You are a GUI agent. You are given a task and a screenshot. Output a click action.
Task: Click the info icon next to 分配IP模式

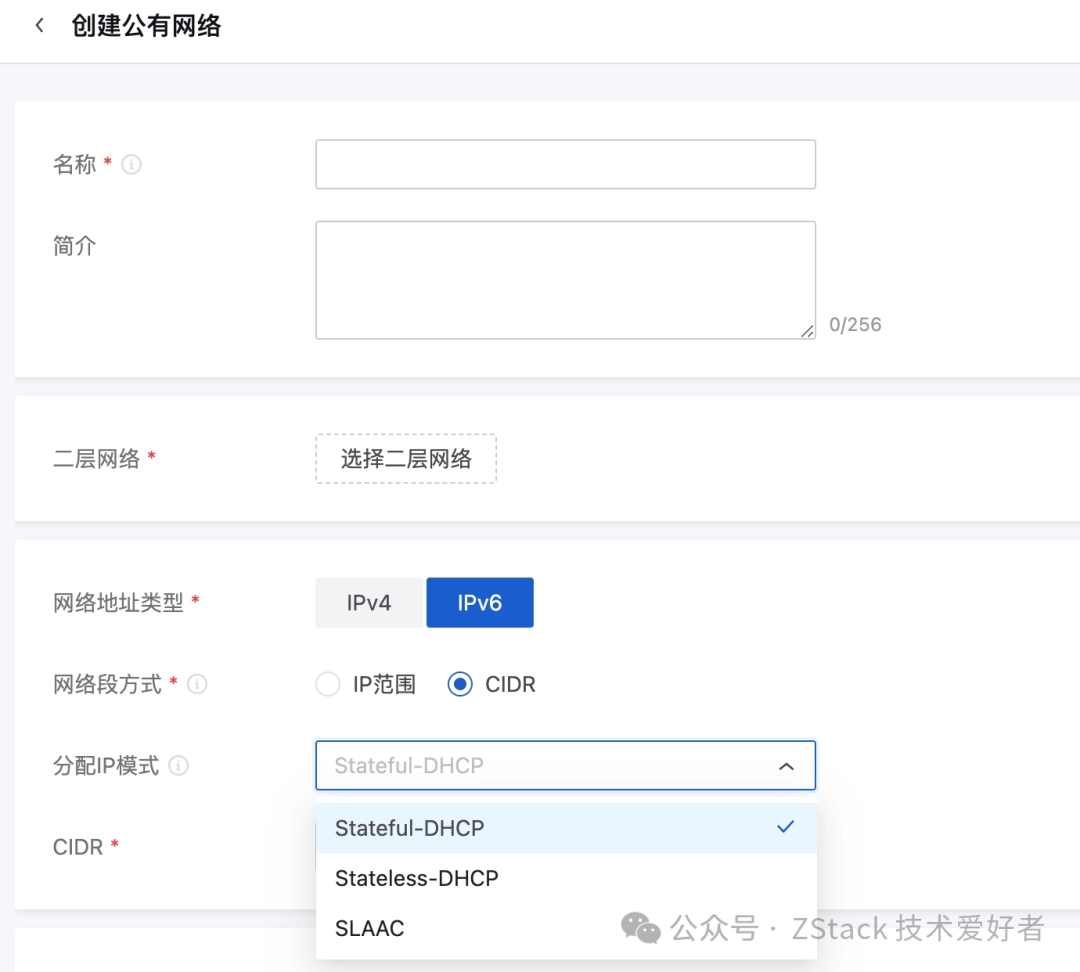[179, 766]
